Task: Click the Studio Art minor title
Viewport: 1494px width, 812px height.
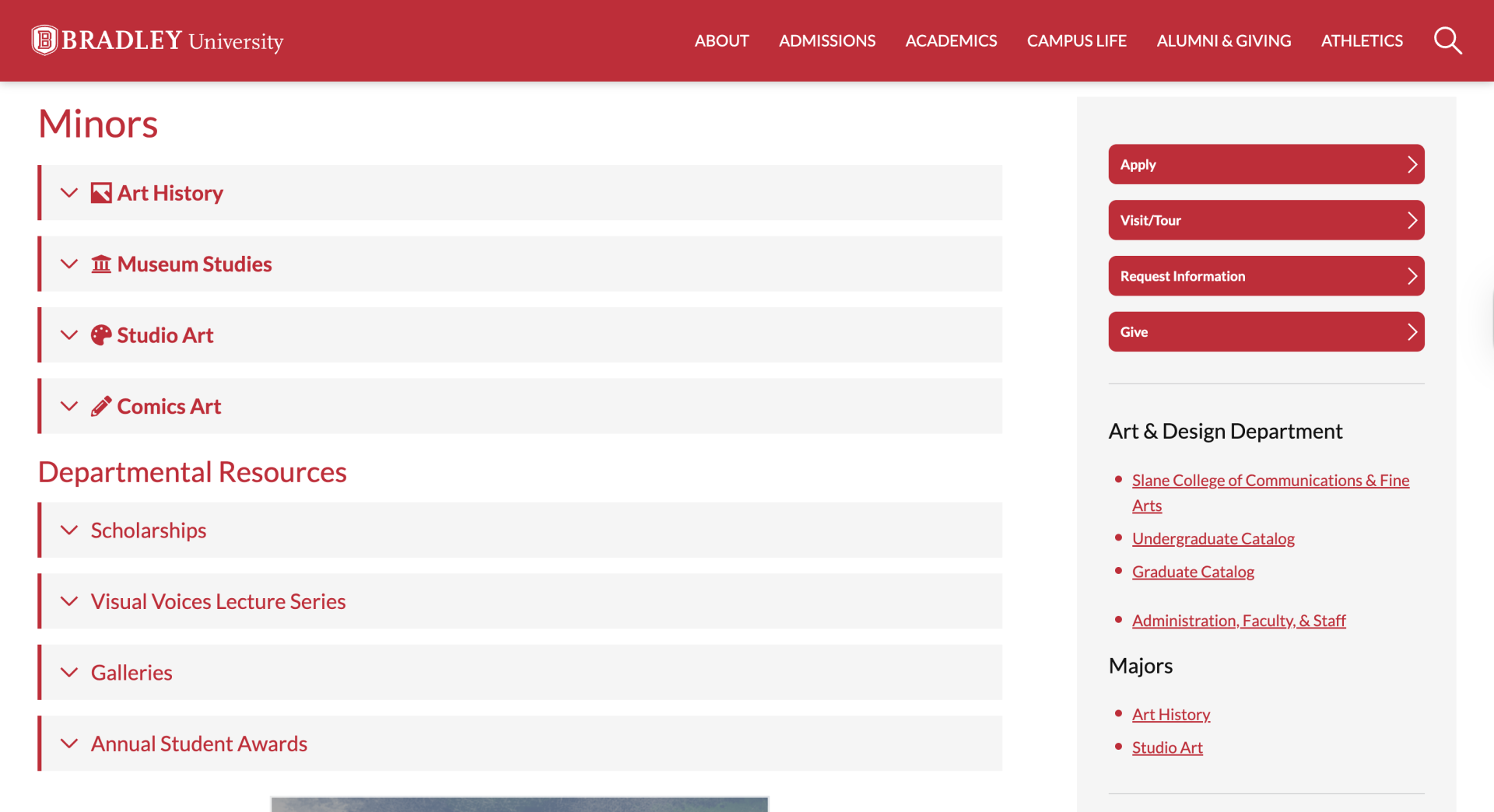Action: 165,335
